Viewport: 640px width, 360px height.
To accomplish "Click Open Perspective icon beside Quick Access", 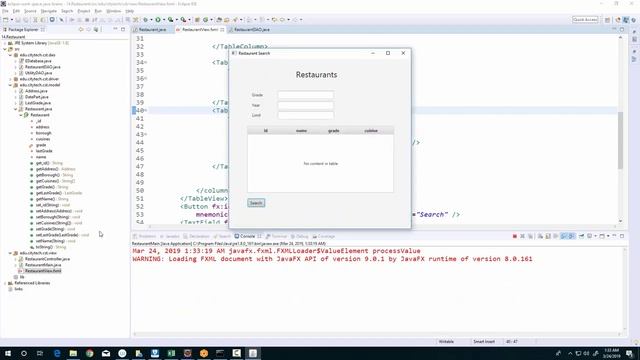I will coord(607,20).
